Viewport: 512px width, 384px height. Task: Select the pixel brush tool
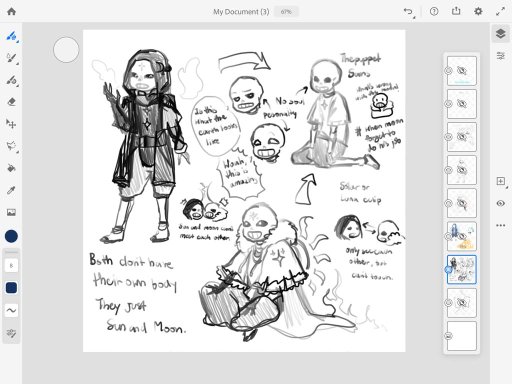tap(11, 36)
